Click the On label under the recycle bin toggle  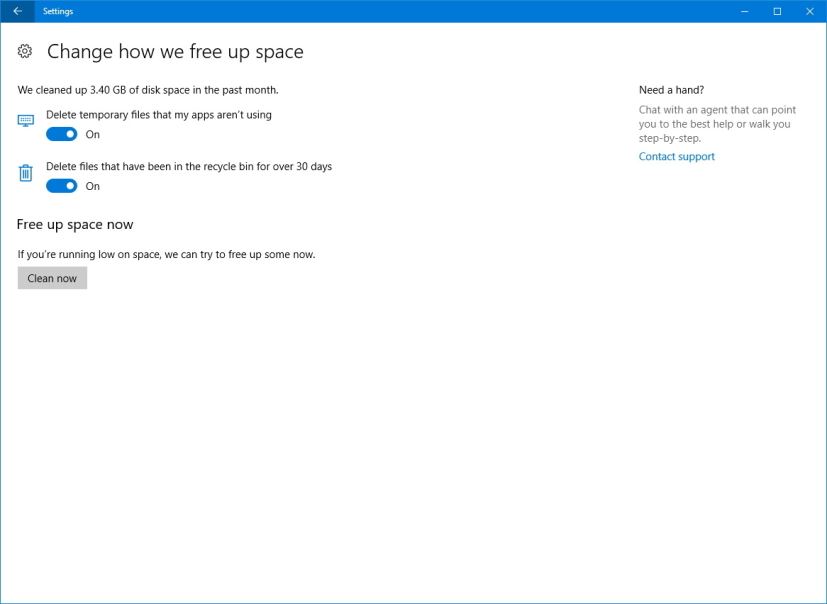click(93, 186)
